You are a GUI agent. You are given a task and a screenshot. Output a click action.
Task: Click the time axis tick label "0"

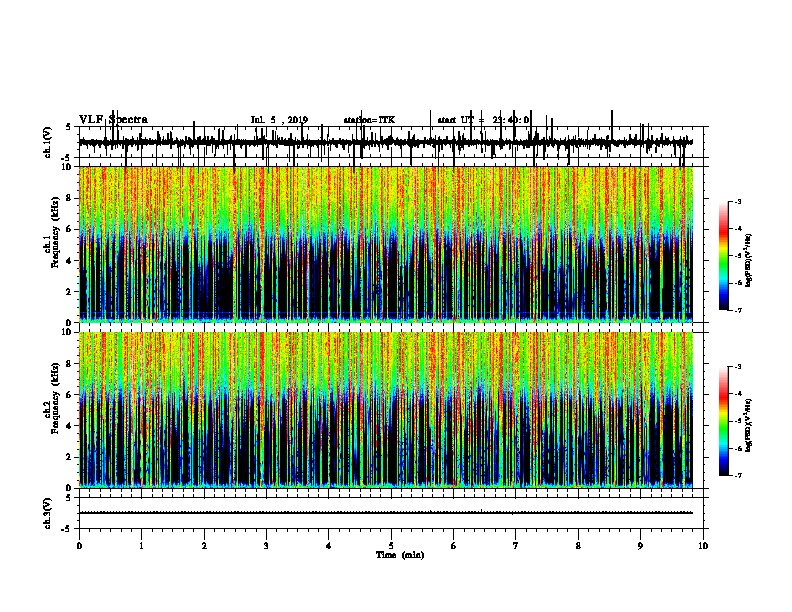click(79, 546)
